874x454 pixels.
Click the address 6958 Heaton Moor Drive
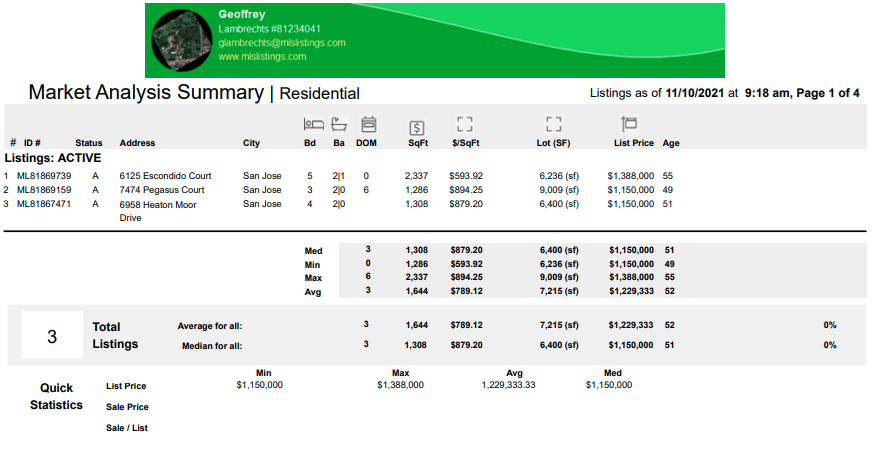click(158, 211)
